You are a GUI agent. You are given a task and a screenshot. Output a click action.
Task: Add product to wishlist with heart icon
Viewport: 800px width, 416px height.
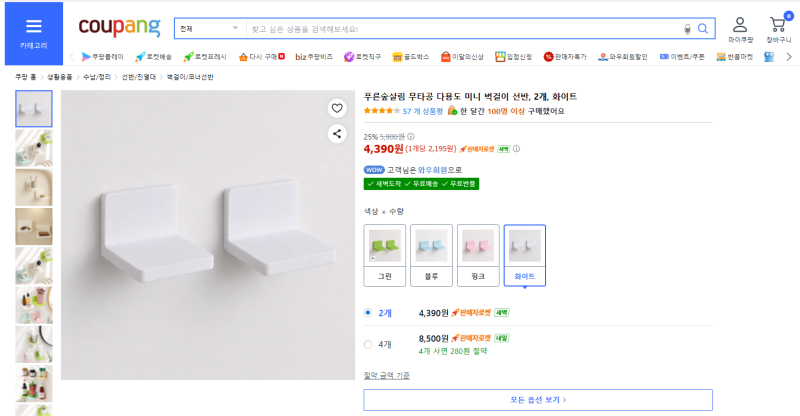click(x=337, y=108)
